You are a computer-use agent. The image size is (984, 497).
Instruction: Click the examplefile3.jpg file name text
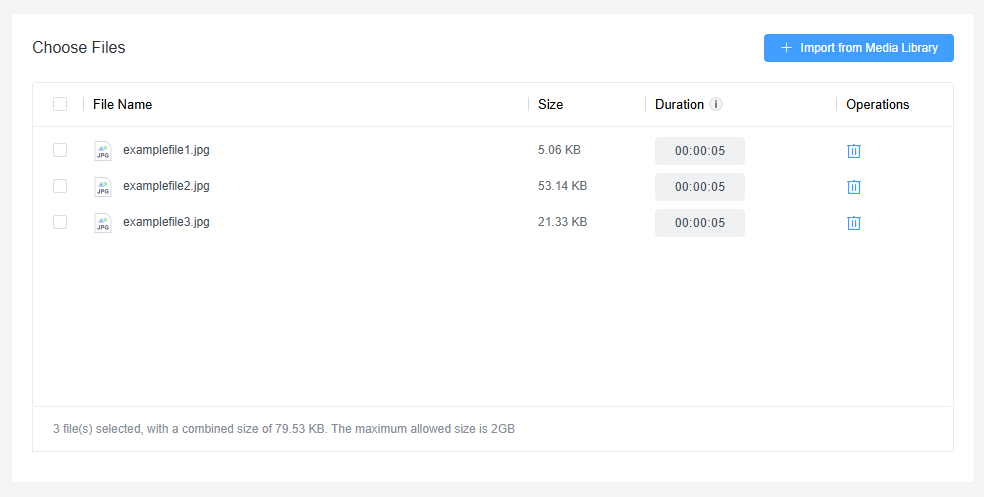pyautogui.click(x=166, y=222)
